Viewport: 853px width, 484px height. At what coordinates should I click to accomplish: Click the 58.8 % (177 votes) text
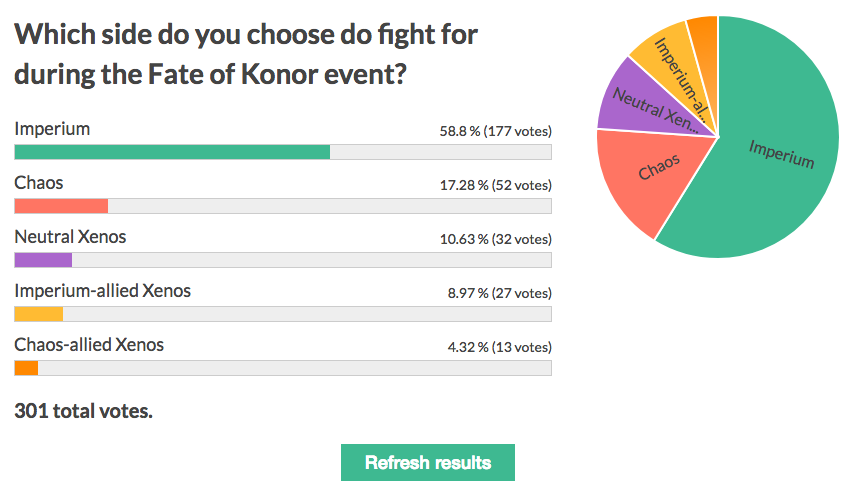[x=489, y=131]
